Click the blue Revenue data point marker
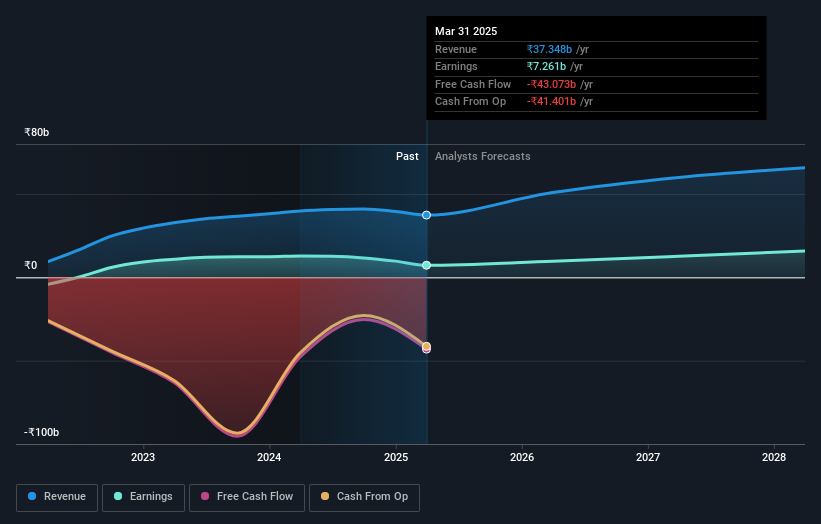 [427, 215]
